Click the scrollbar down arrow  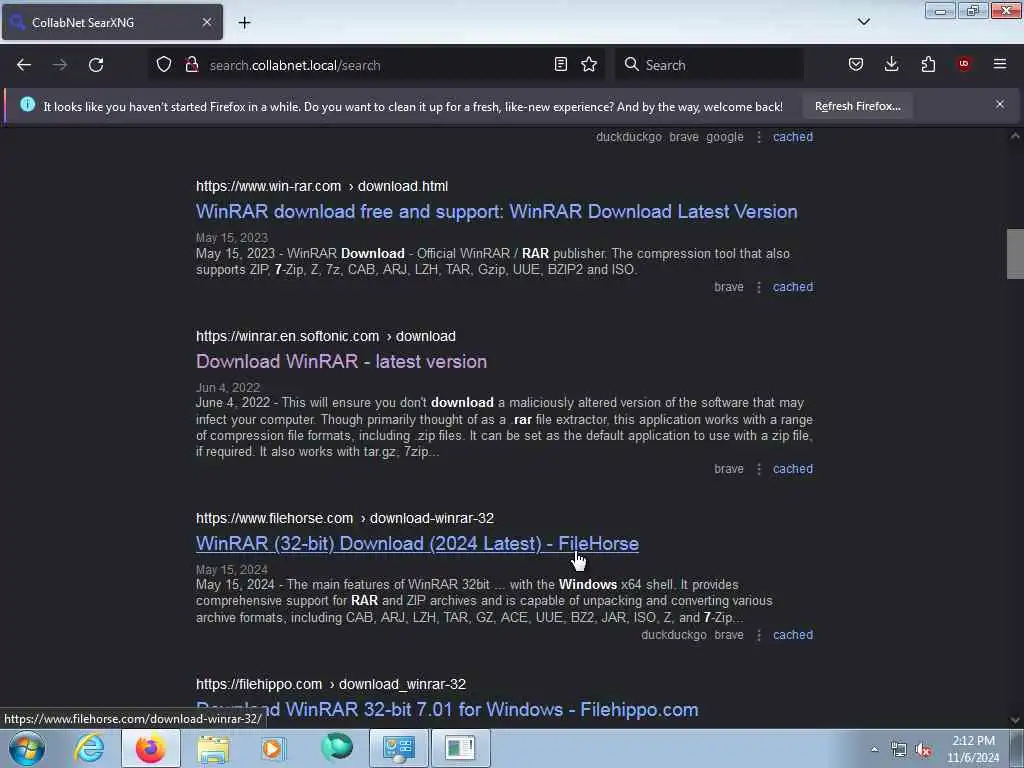coord(1015,720)
